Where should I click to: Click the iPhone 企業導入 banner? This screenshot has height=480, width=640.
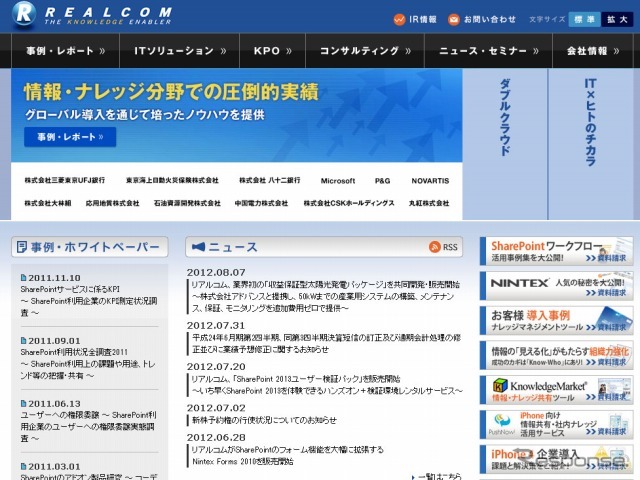click(x=556, y=459)
